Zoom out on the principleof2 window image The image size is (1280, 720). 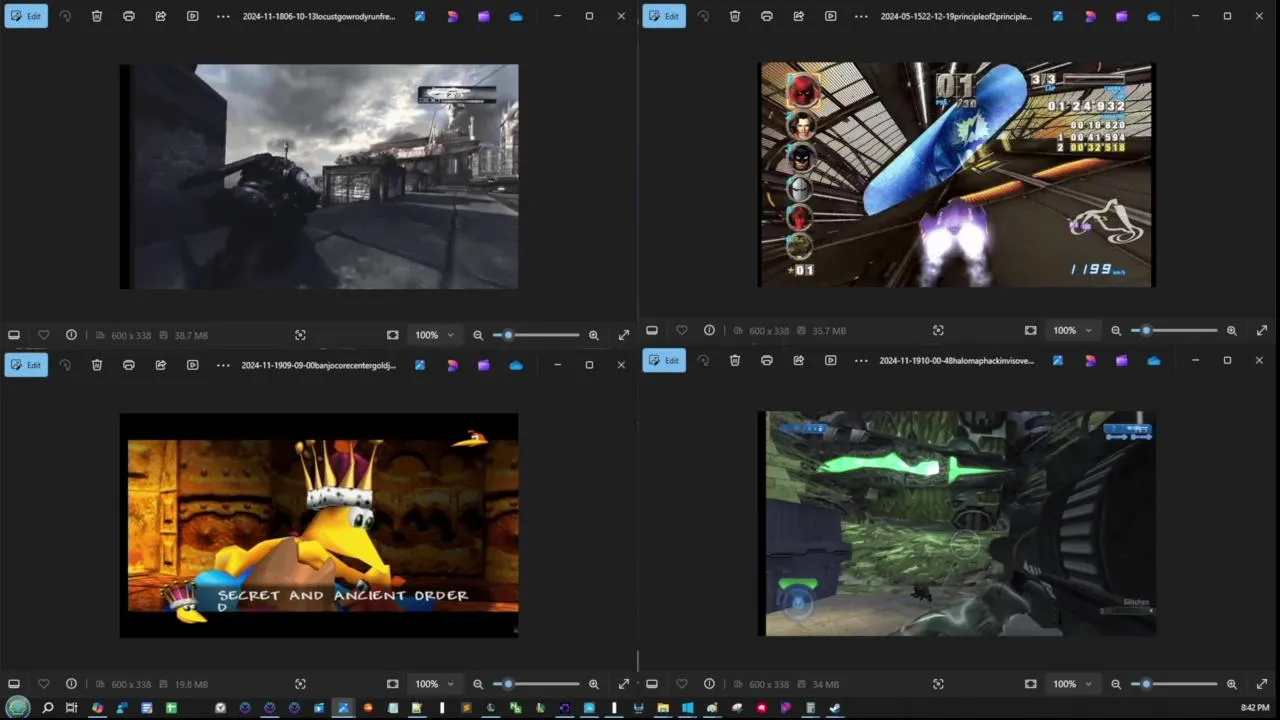coord(1116,330)
